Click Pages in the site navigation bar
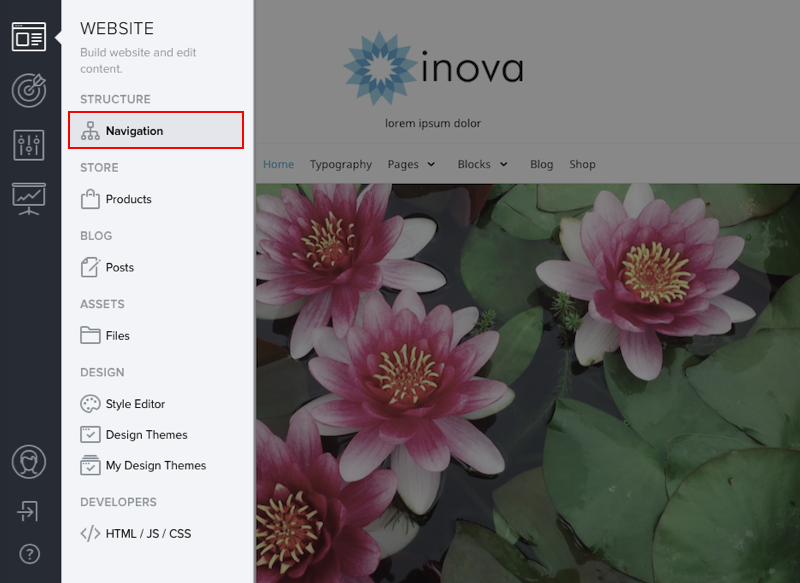The height and width of the screenshot is (583, 800). (x=403, y=164)
